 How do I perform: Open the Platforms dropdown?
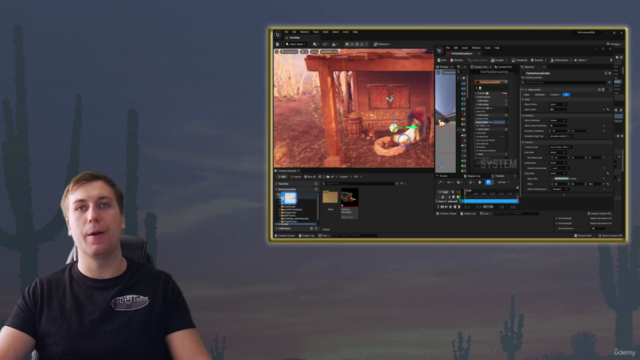point(382,44)
